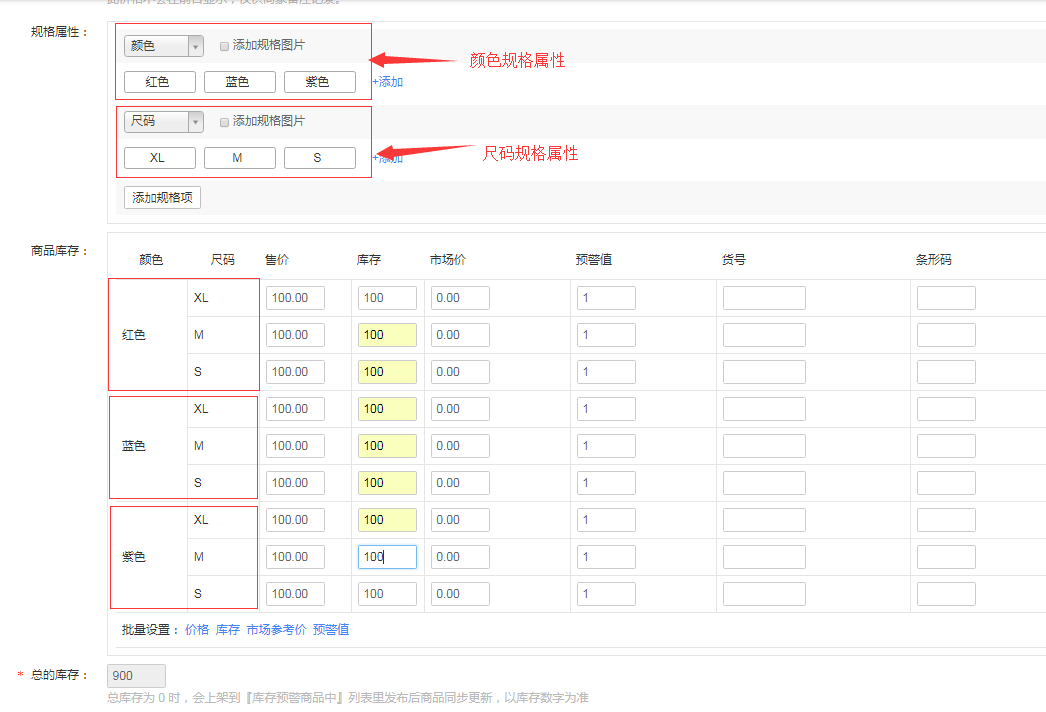Click the 市场价 column header

(x=448, y=260)
